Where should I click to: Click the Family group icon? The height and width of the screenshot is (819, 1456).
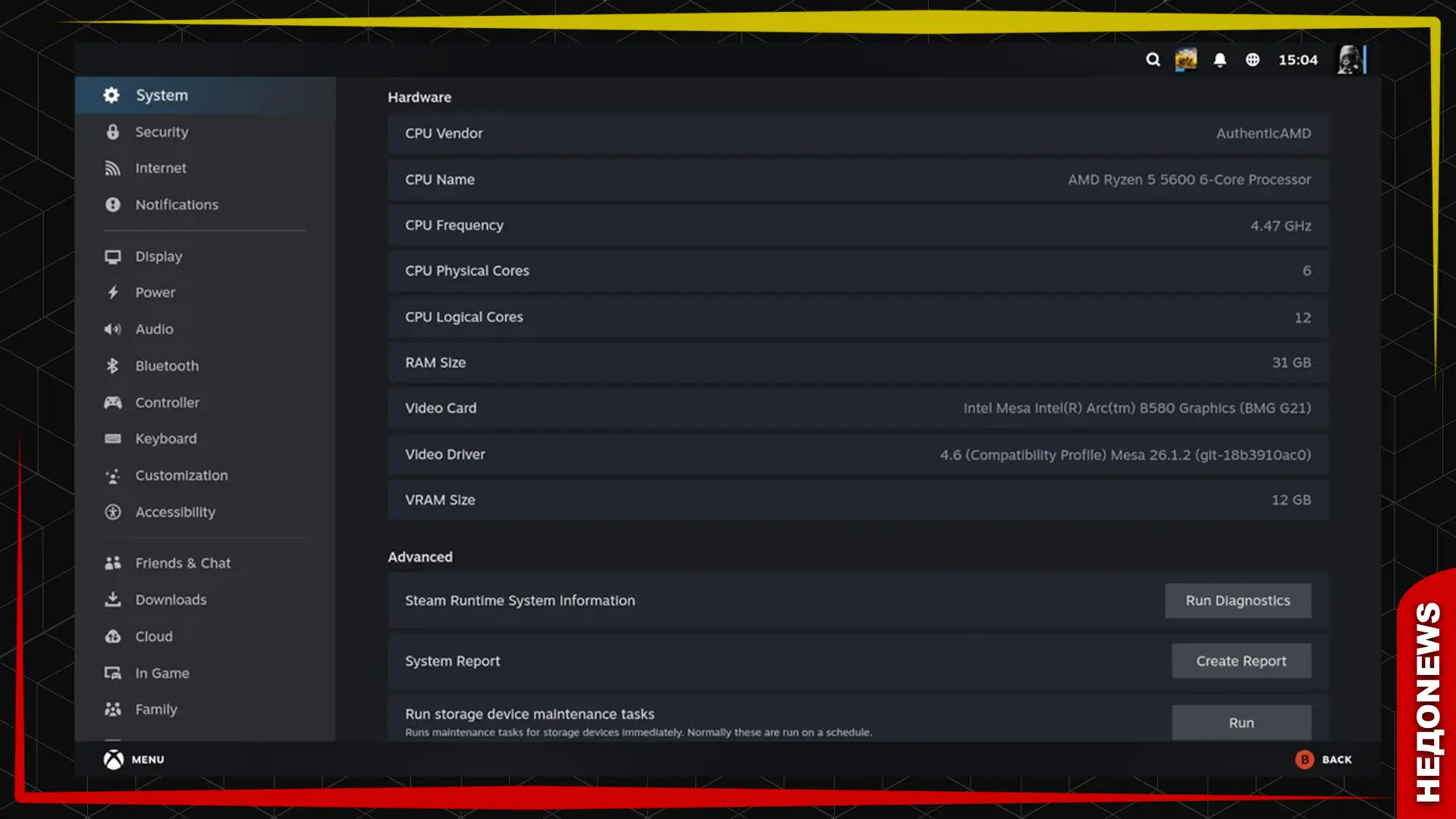112,710
